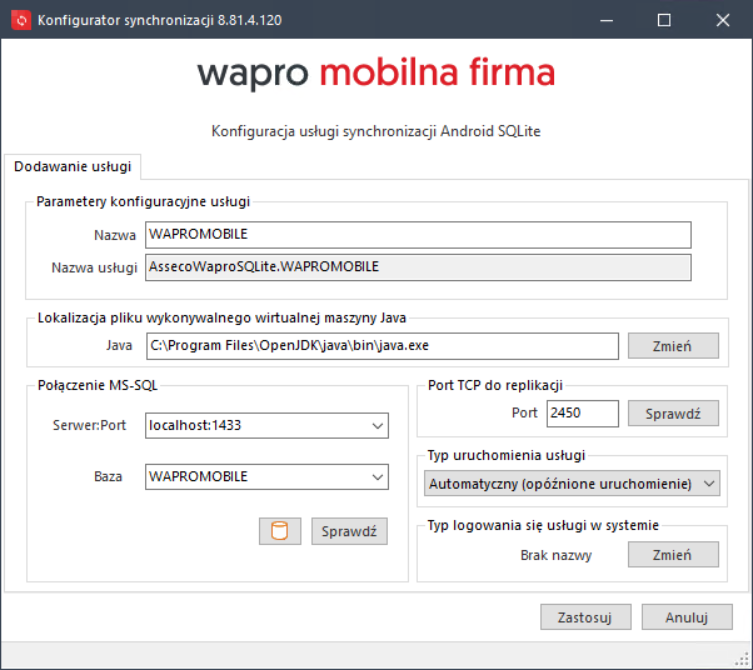Screen dimensions: 753x670
Task: Click the Parametery konfiguracyjne usługi group label
Action: pos(143,201)
